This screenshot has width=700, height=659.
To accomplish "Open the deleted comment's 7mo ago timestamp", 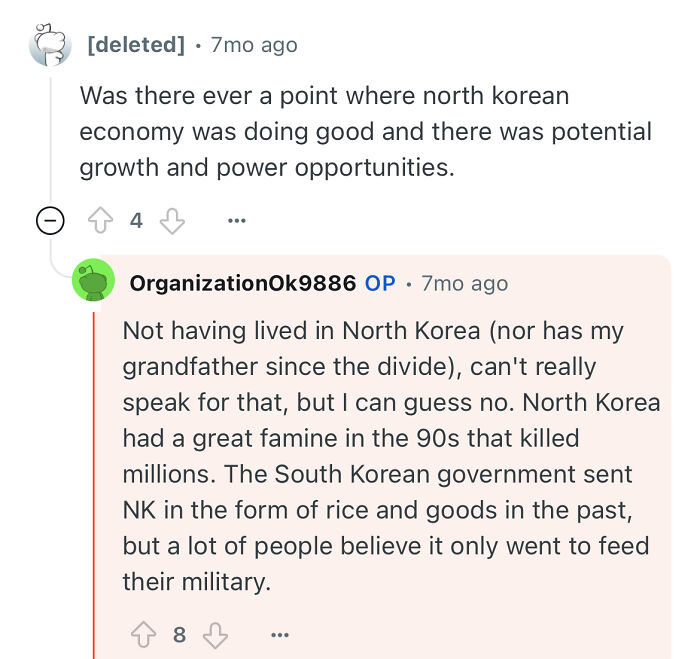I will click(x=254, y=45).
